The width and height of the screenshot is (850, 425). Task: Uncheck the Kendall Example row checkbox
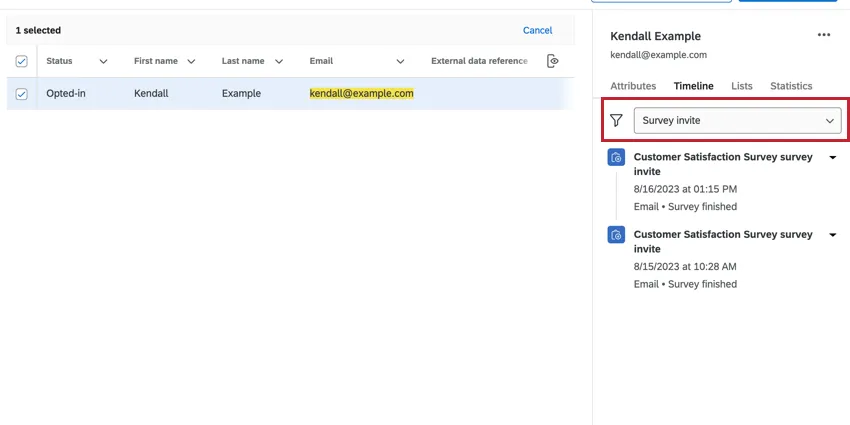22,94
